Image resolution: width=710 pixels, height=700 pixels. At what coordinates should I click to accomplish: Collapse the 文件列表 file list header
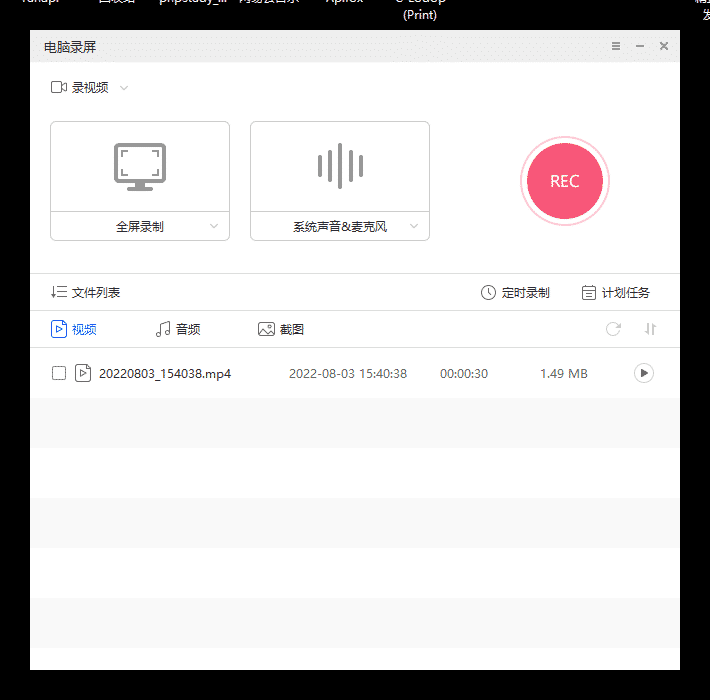[x=85, y=292]
